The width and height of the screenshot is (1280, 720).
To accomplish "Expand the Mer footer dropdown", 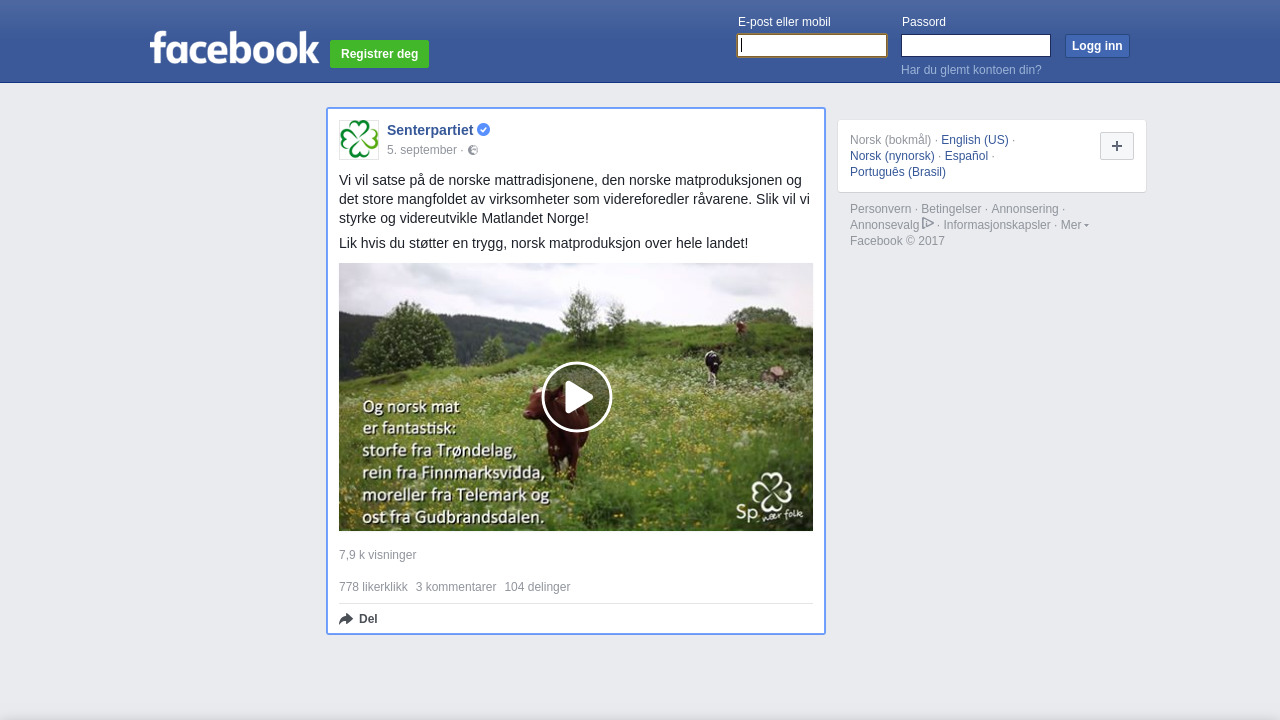I will (x=1075, y=225).
